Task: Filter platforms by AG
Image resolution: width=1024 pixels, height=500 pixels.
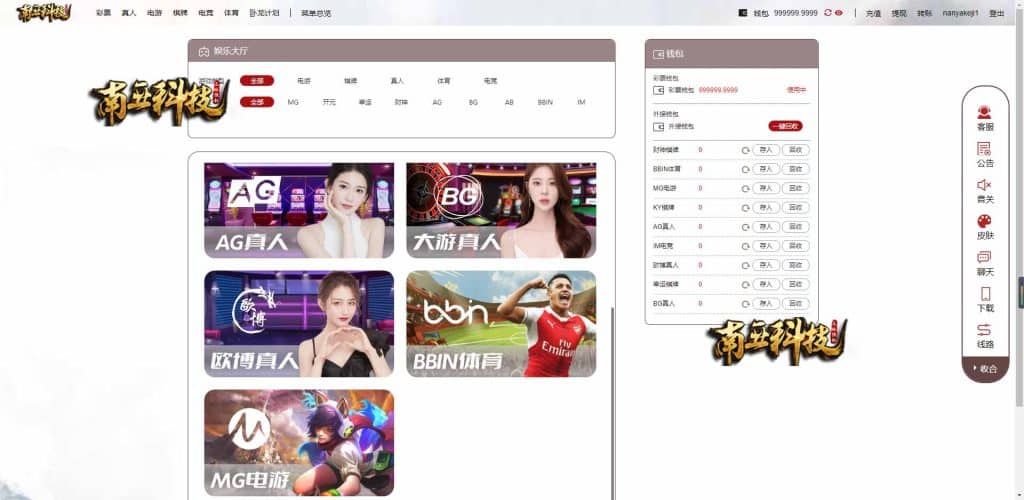Action: click(x=438, y=102)
